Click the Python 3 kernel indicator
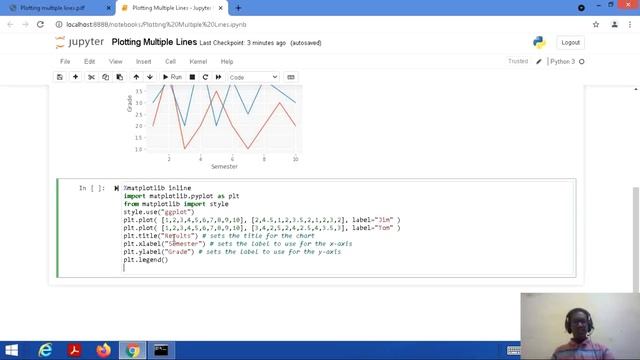This screenshot has height=360, width=640. click(x=562, y=62)
